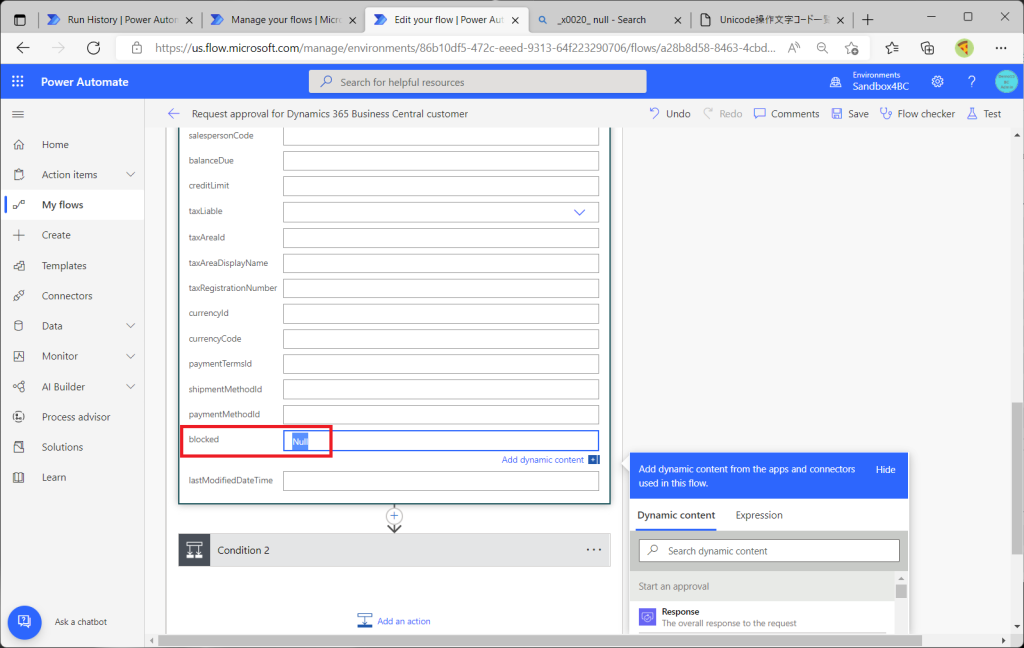Click the browser back arrow
Viewport: 1024px width, 648px height.
pyautogui.click(x=23, y=48)
